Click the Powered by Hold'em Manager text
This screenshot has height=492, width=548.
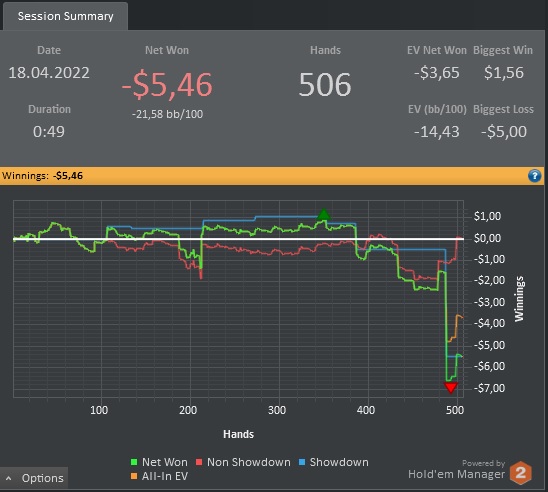[457, 470]
